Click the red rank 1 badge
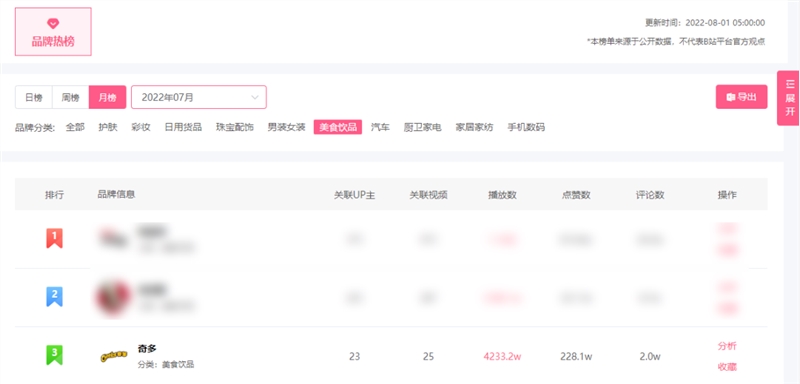 pos(54,238)
